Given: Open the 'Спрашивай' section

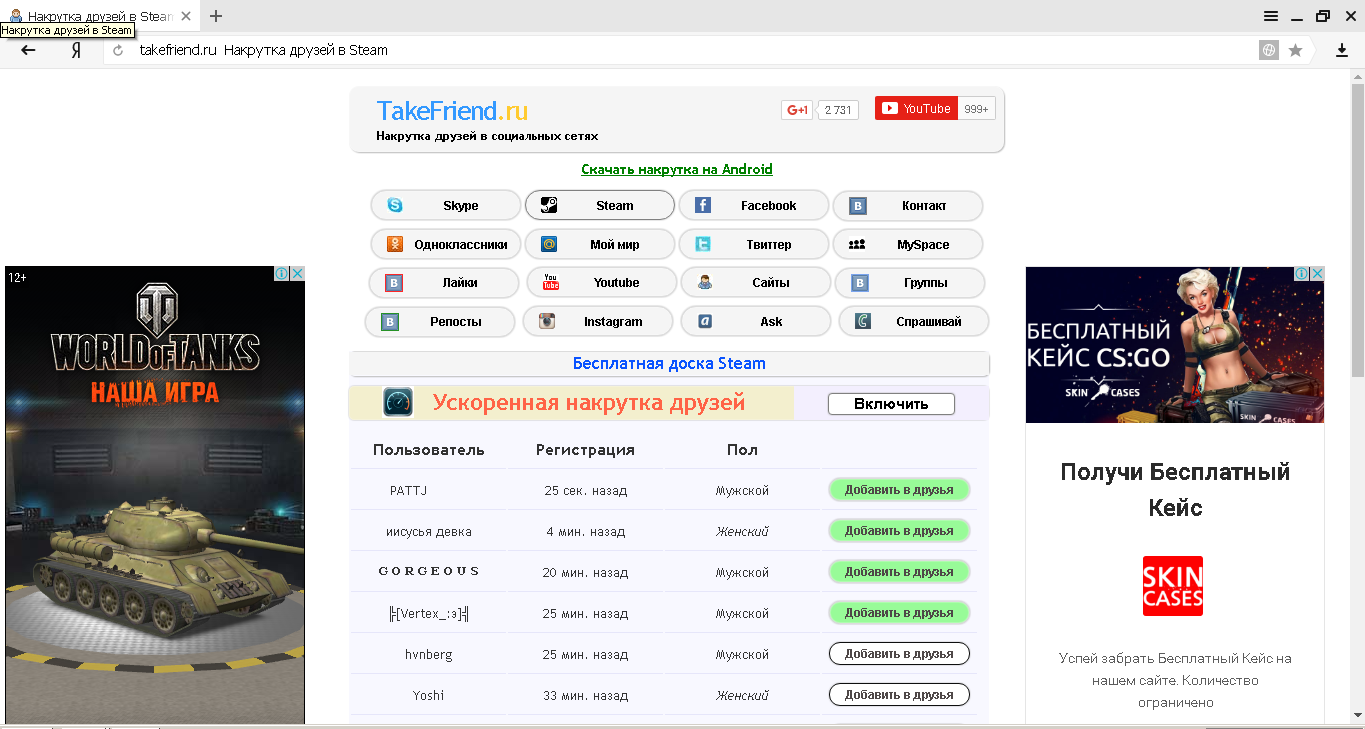Looking at the screenshot, I should (914, 321).
